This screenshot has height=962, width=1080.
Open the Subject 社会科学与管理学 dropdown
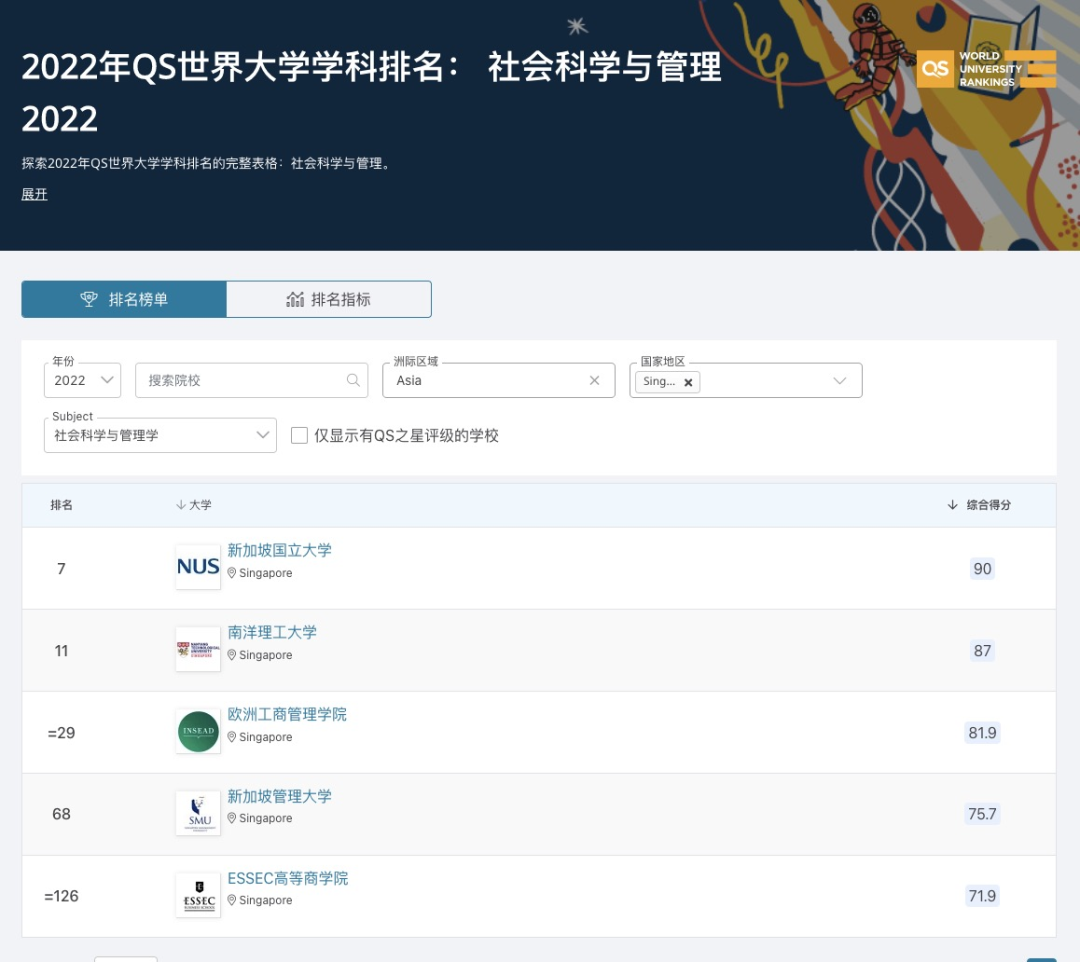tap(160, 435)
